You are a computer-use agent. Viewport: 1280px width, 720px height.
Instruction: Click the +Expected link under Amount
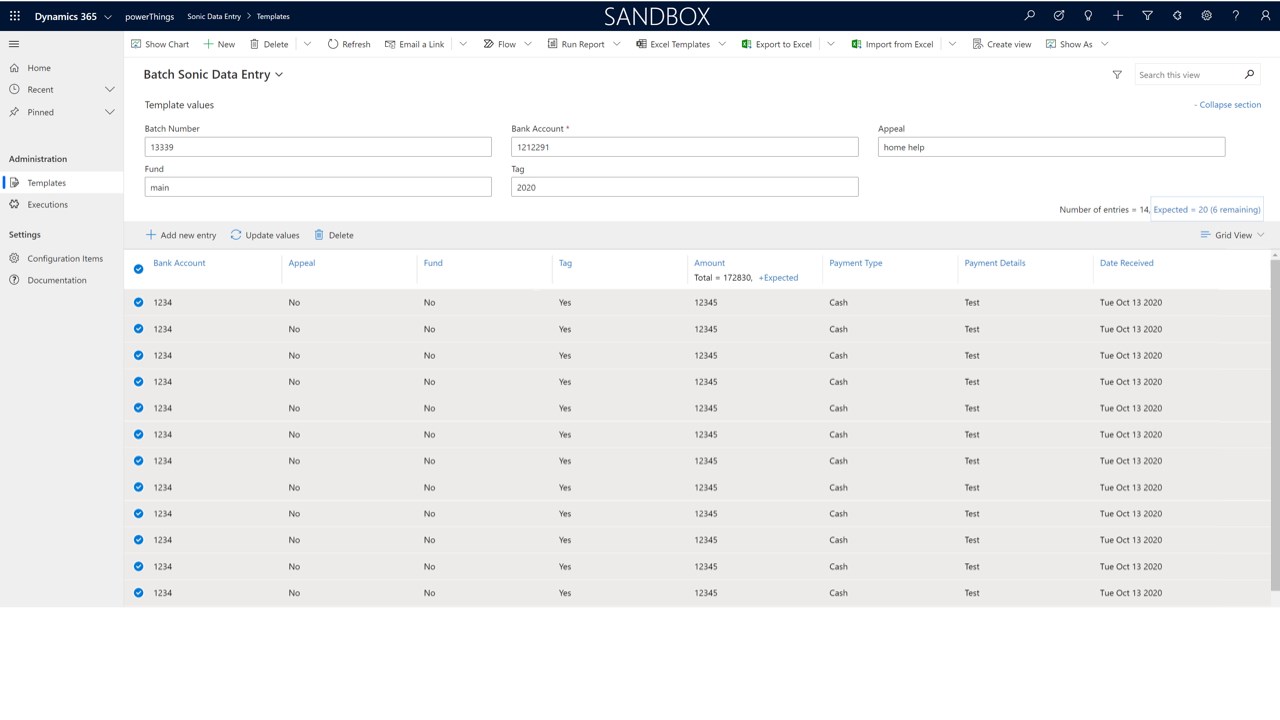point(778,278)
